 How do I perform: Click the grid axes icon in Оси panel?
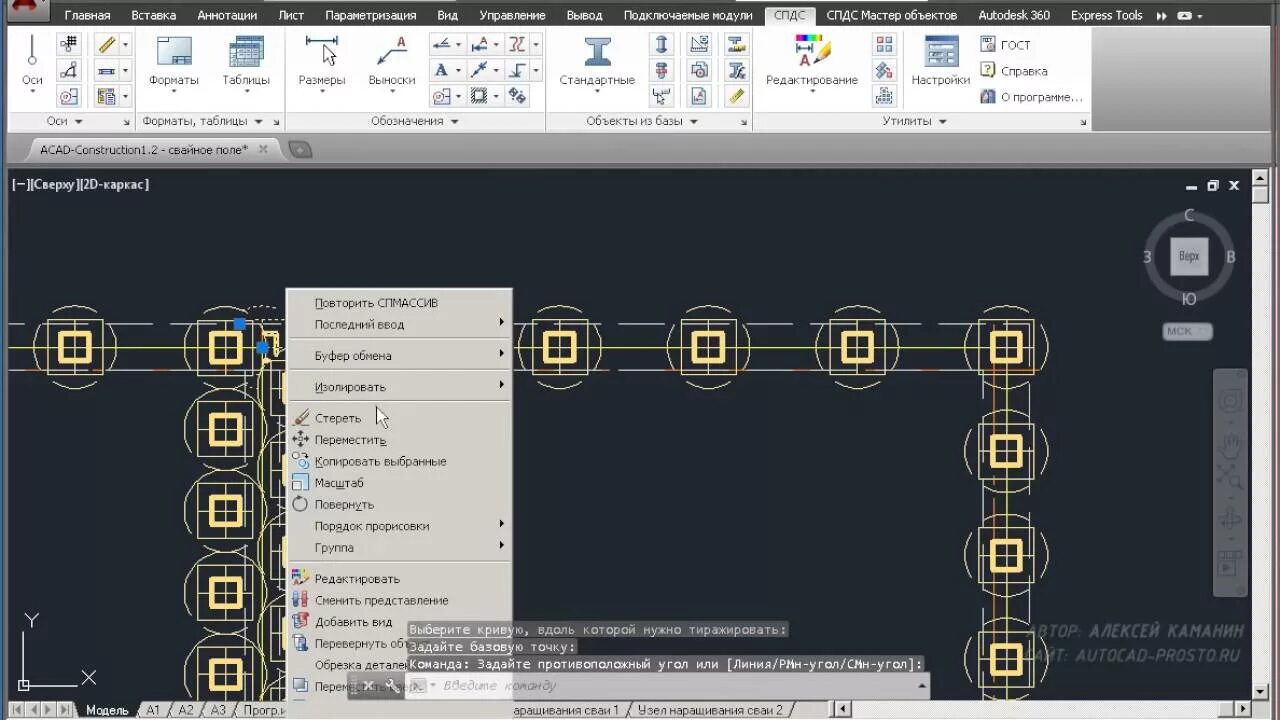68,45
